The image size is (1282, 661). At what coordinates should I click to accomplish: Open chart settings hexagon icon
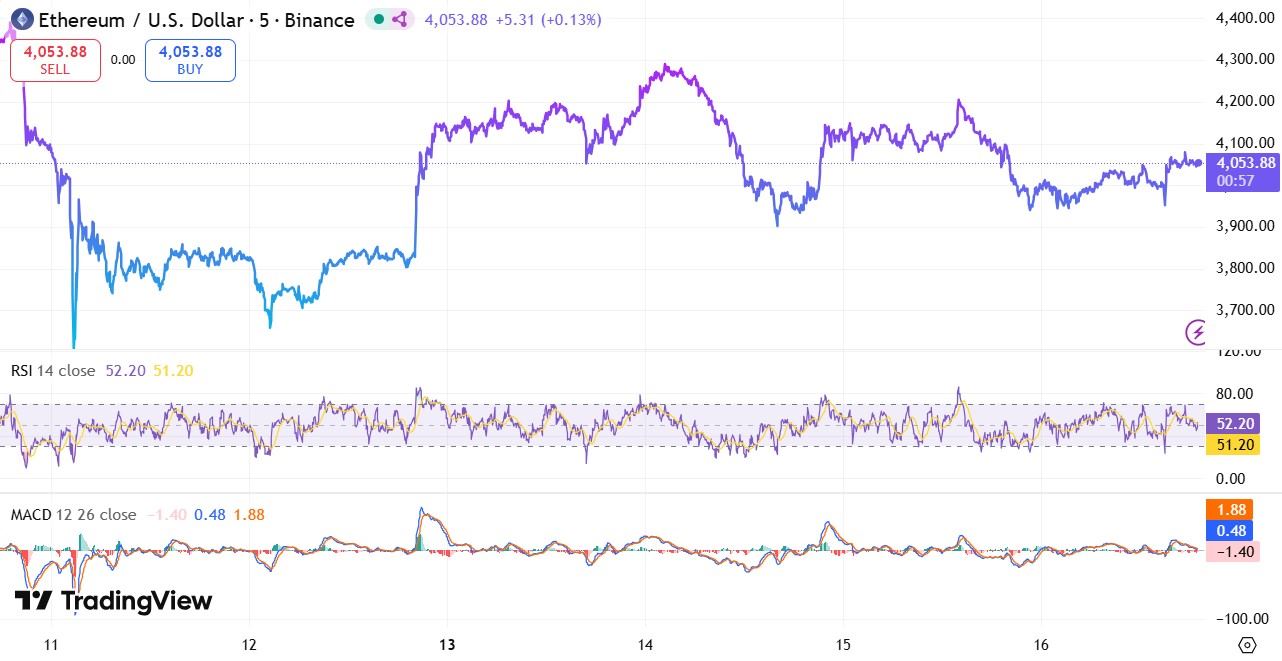click(x=1247, y=644)
